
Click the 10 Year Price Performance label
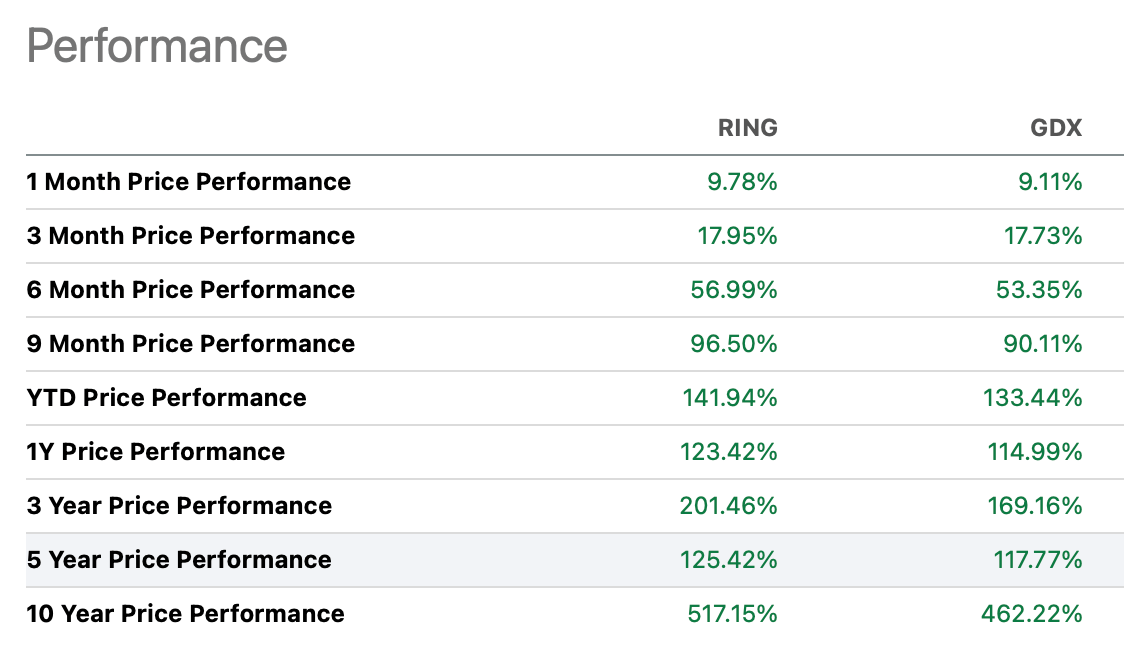click(x=186, y=614)
